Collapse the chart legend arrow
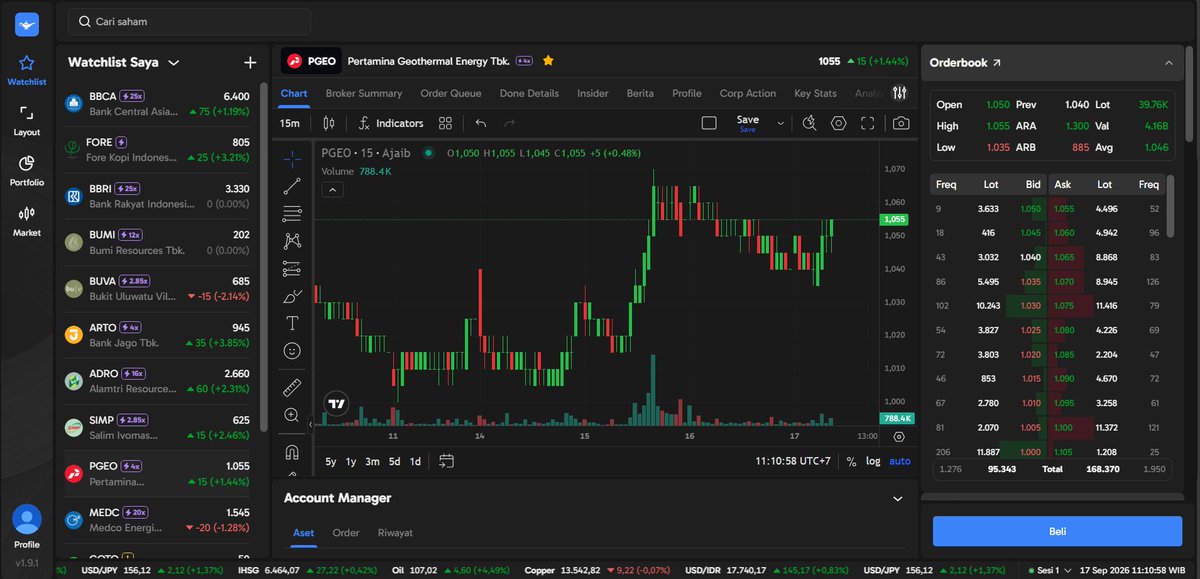The image size is (1200, 579). coord(332,190)
